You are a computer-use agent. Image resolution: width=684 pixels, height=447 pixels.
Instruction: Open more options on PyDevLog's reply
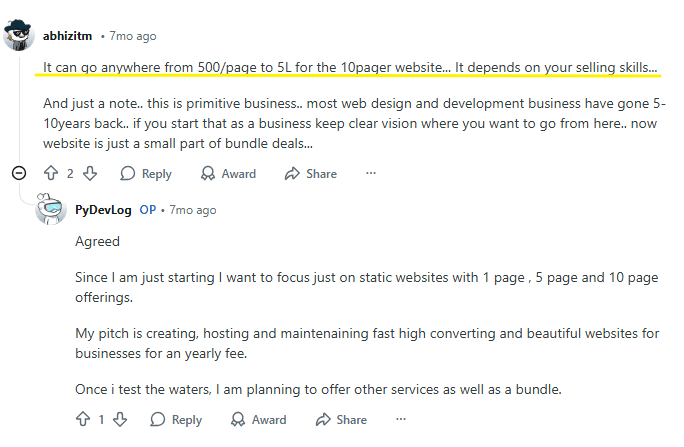401,420
